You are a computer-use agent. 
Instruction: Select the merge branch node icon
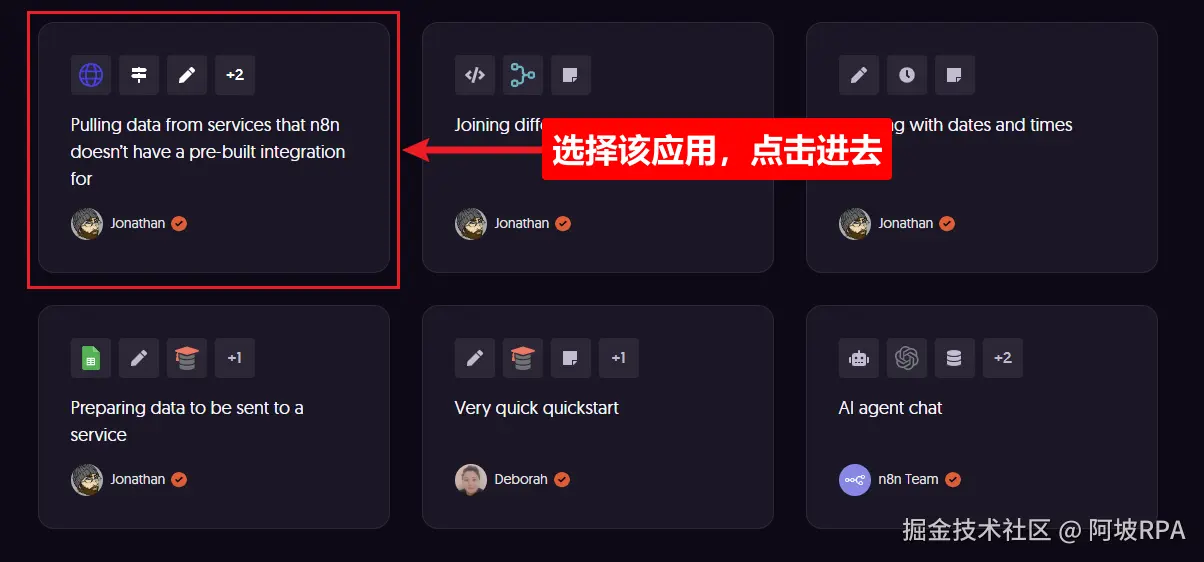[x=523, y=75]
